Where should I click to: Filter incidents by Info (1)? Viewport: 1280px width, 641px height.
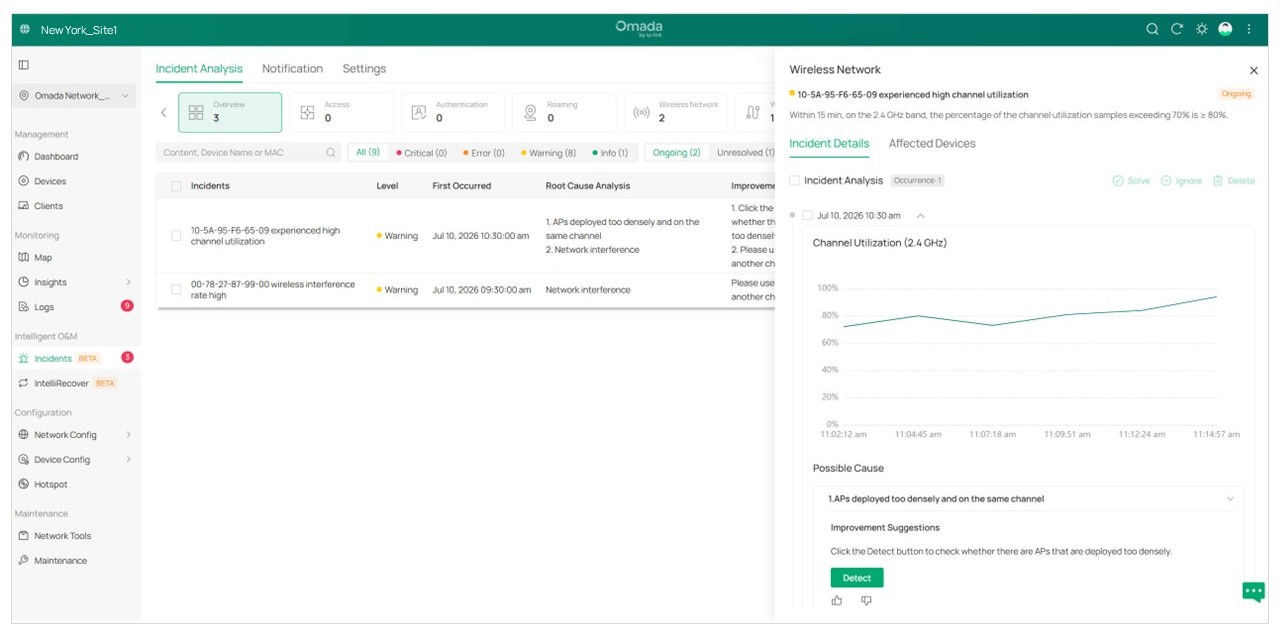(x=610, y=153)
